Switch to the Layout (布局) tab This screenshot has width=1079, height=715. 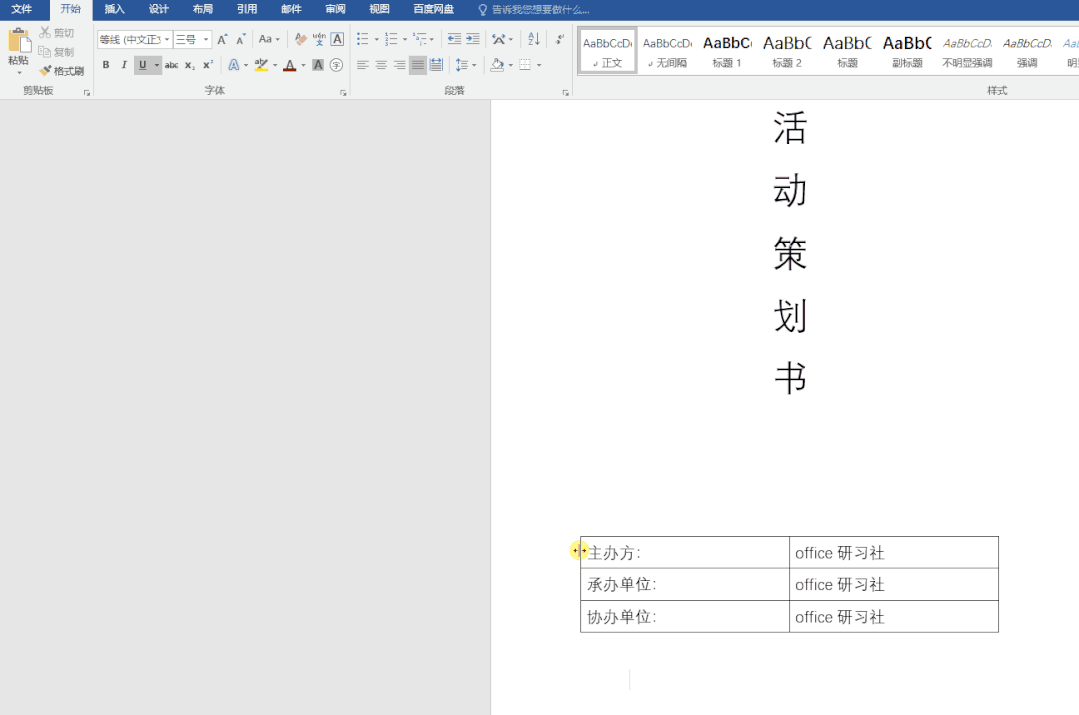pyautogui.click(x=202, y=10)
